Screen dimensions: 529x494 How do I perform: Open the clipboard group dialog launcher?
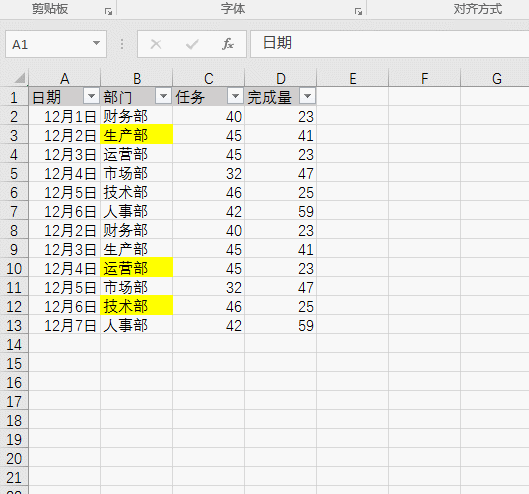point(108,11)
